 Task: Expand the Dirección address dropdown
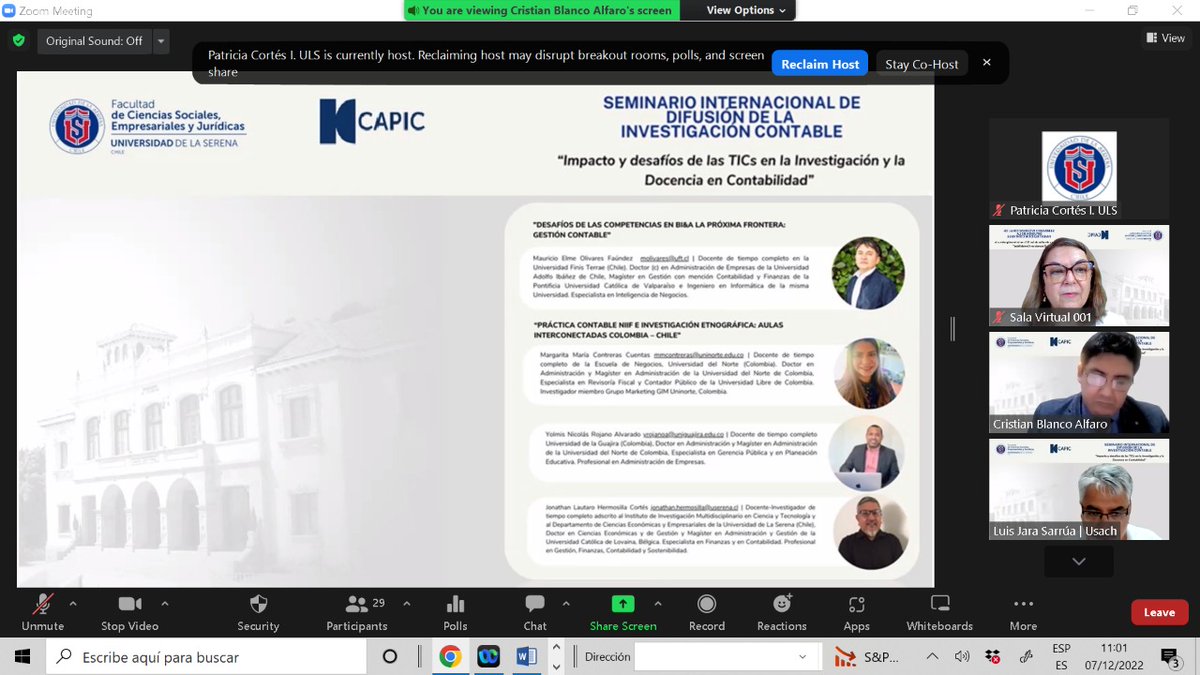coord(803,657)
